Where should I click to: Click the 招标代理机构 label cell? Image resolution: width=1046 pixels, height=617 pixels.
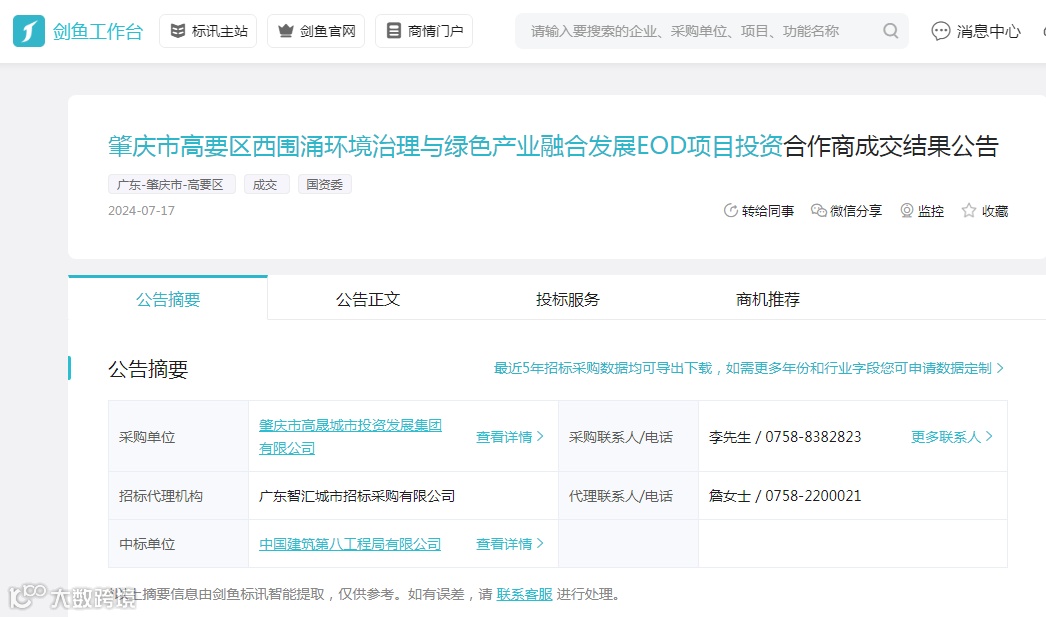tap(178, 496)
